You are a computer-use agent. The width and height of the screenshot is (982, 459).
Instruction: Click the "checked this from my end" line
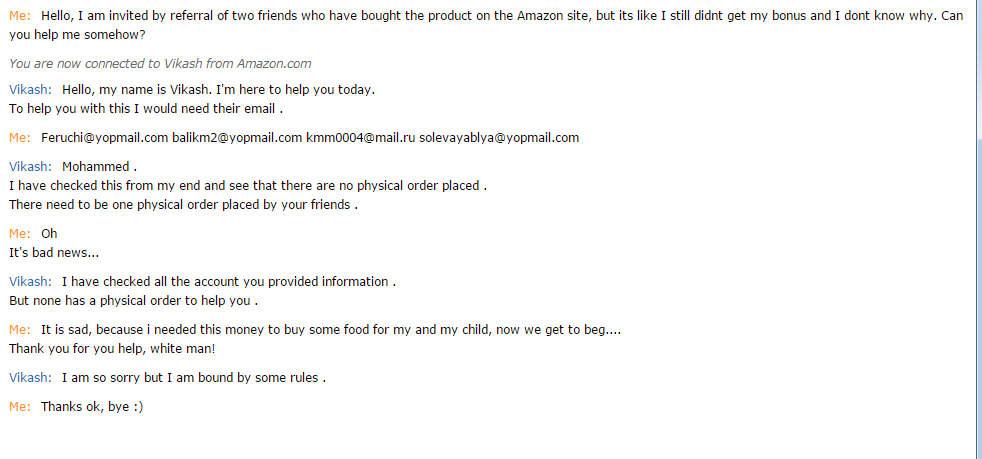[247, 185]
